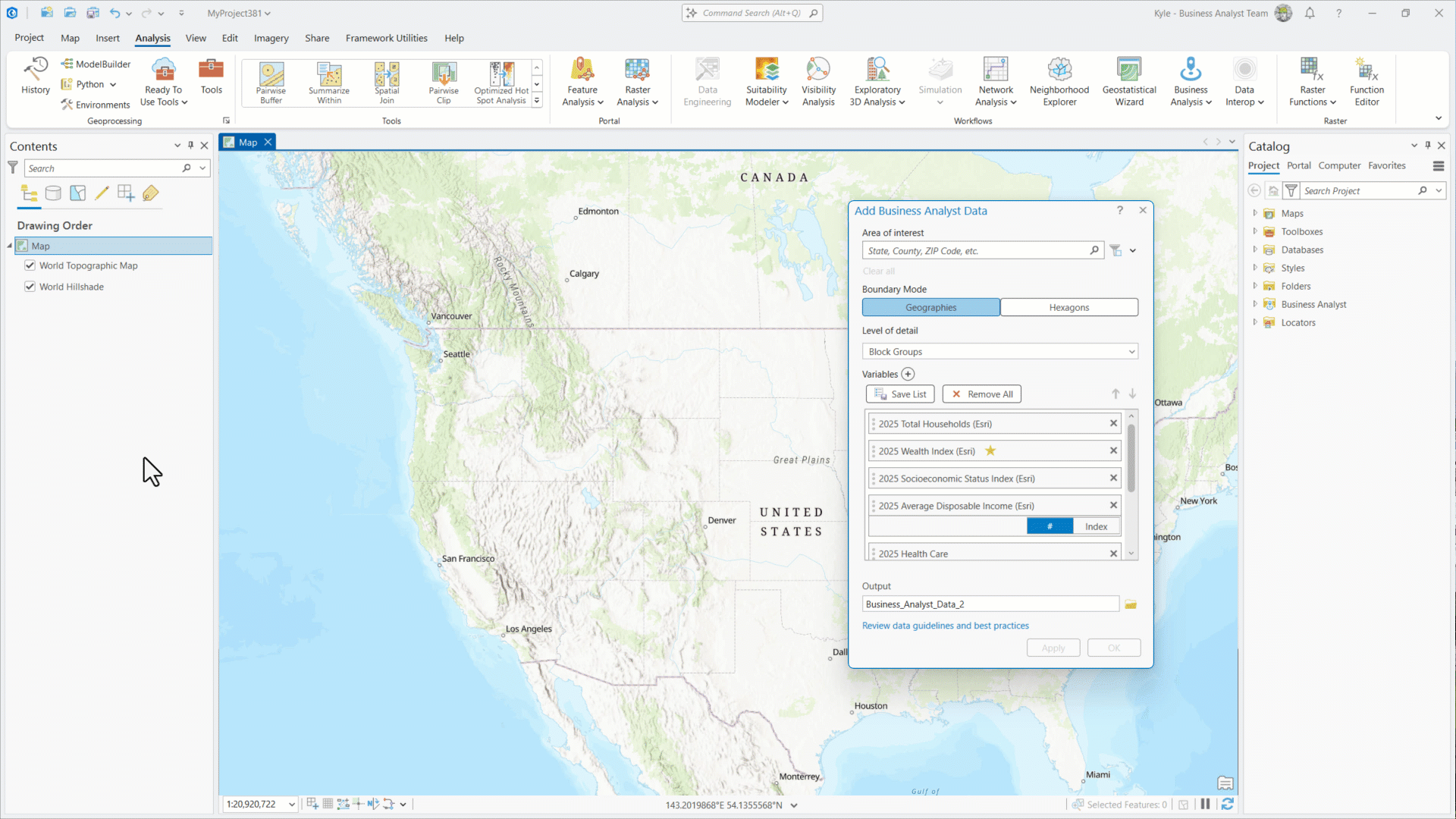
Task: Switch to the Imagery ribbon tab
Action: coord(271,38)
